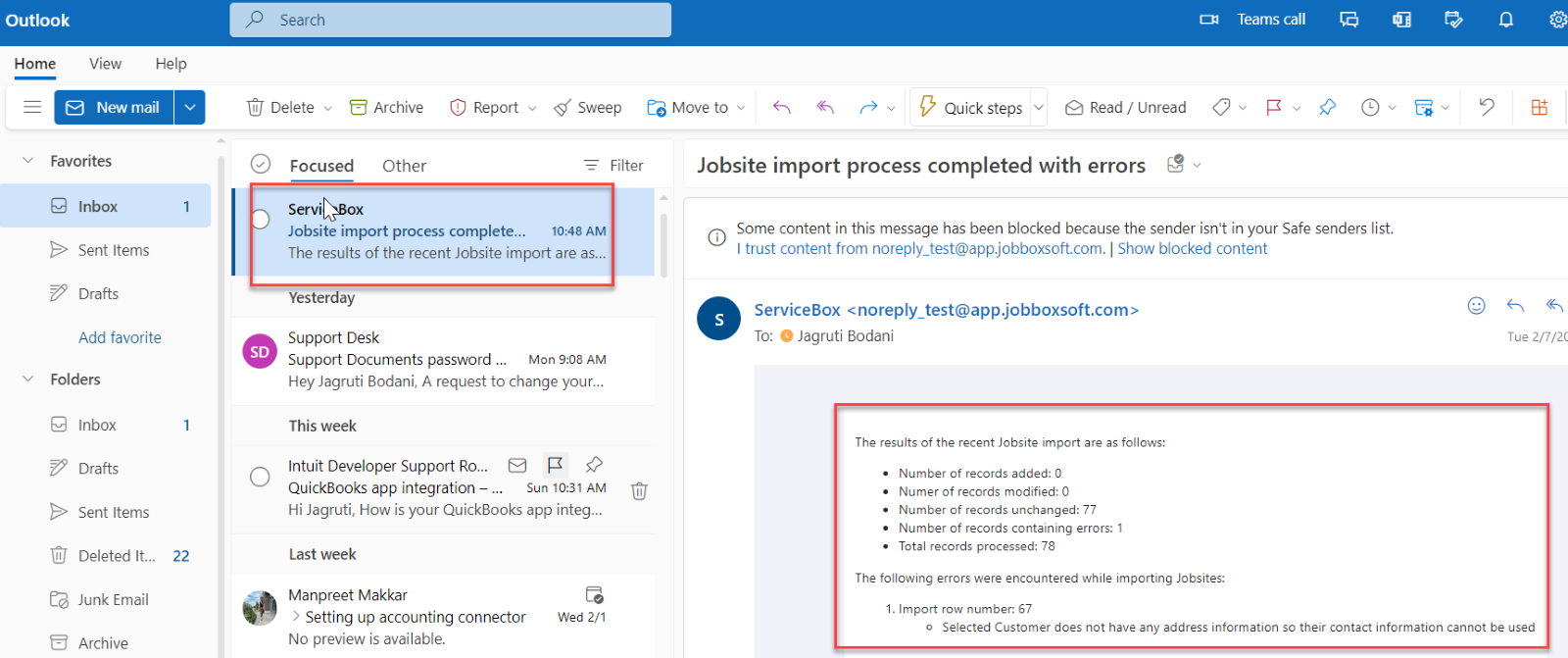Click the Quick steps lightning button
1568x658 pixels.
970,107
